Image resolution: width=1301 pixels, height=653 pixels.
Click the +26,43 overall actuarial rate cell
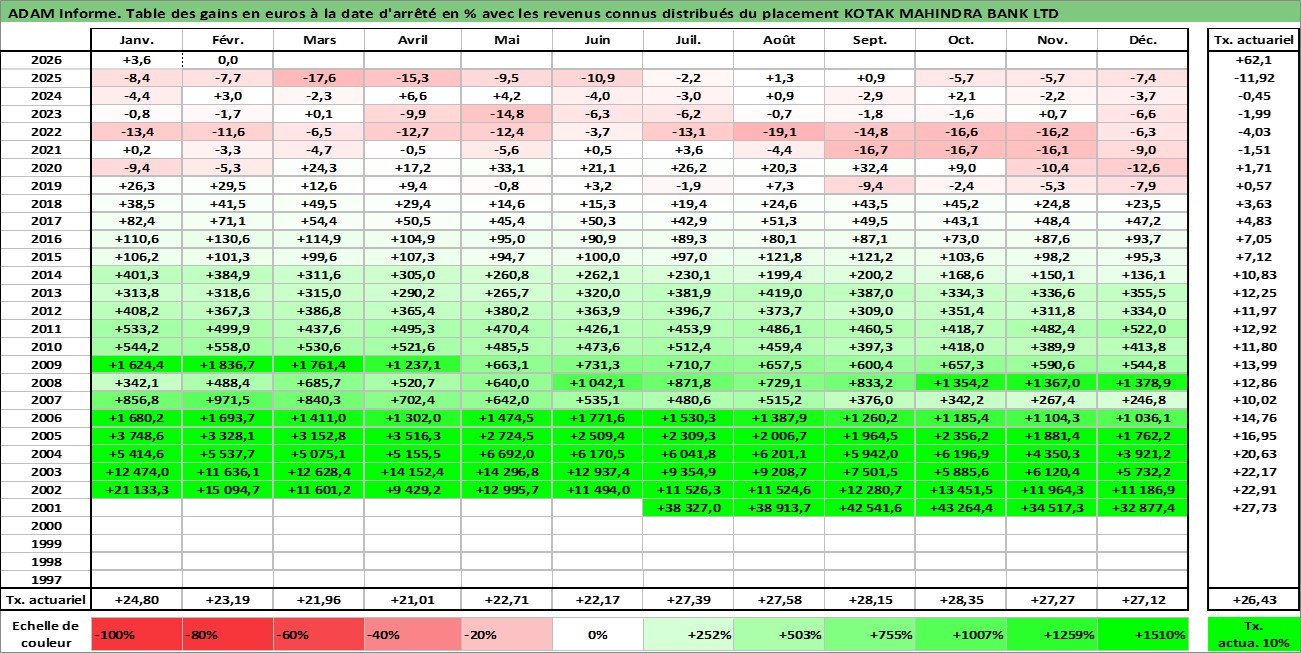coord(1253,600)
